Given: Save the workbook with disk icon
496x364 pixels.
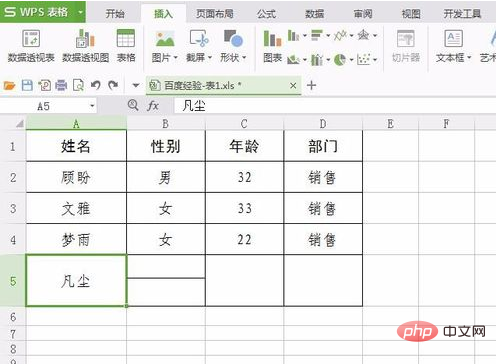Looking at the screenshot, I should pyautogui.click(x=27, y=86).
